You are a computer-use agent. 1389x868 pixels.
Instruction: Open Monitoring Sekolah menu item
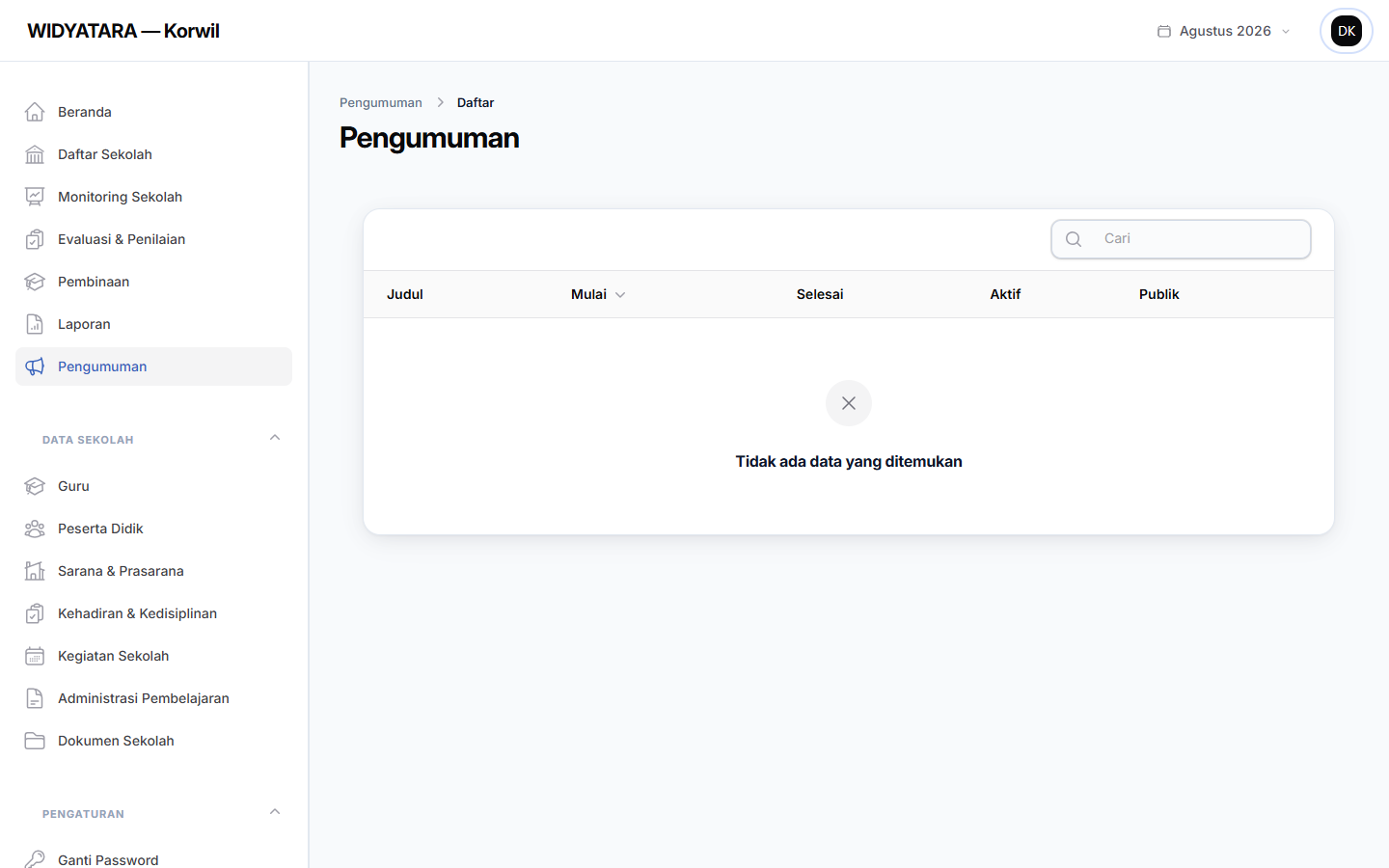pyautogui.click(x=153, y=197)
